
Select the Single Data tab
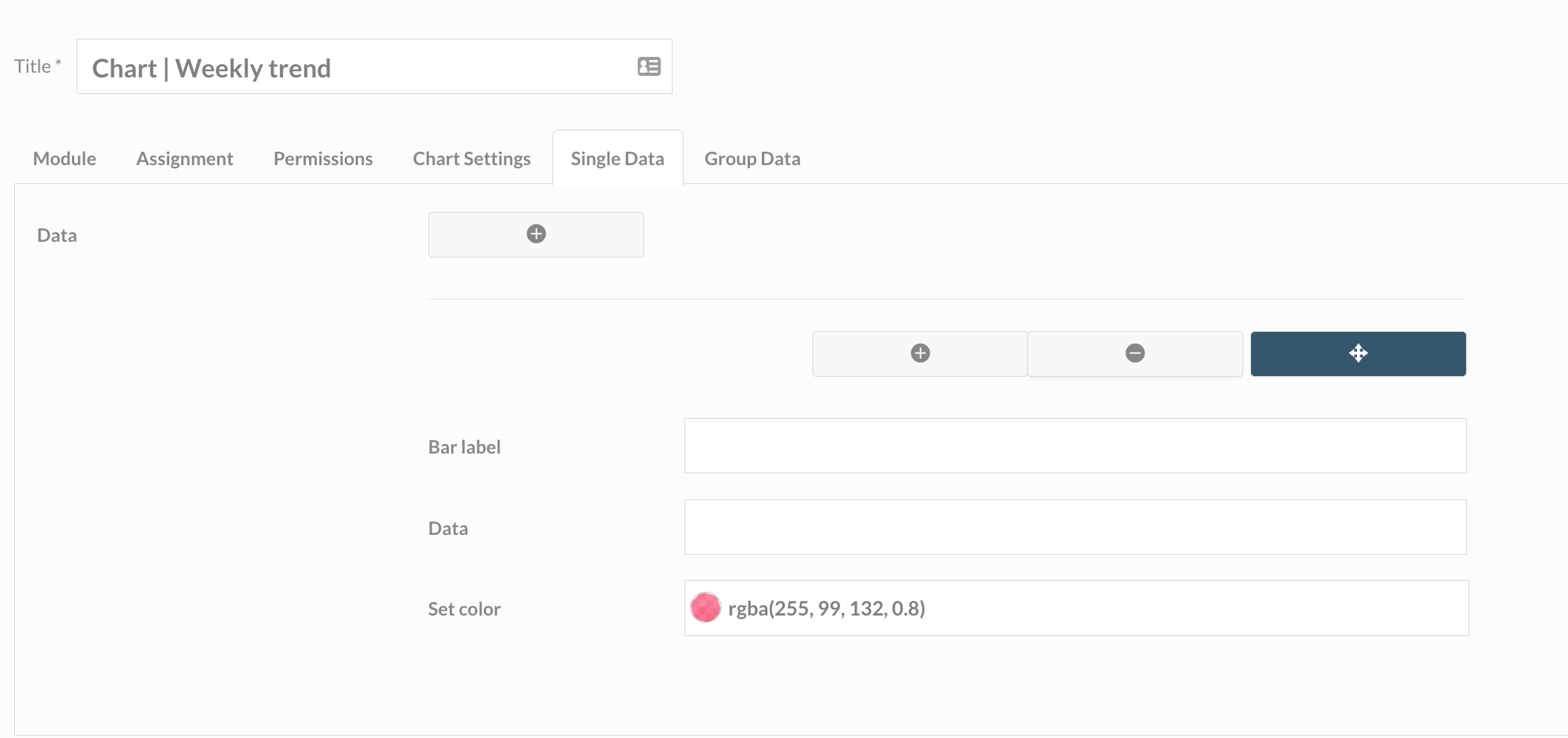point(617,158)
